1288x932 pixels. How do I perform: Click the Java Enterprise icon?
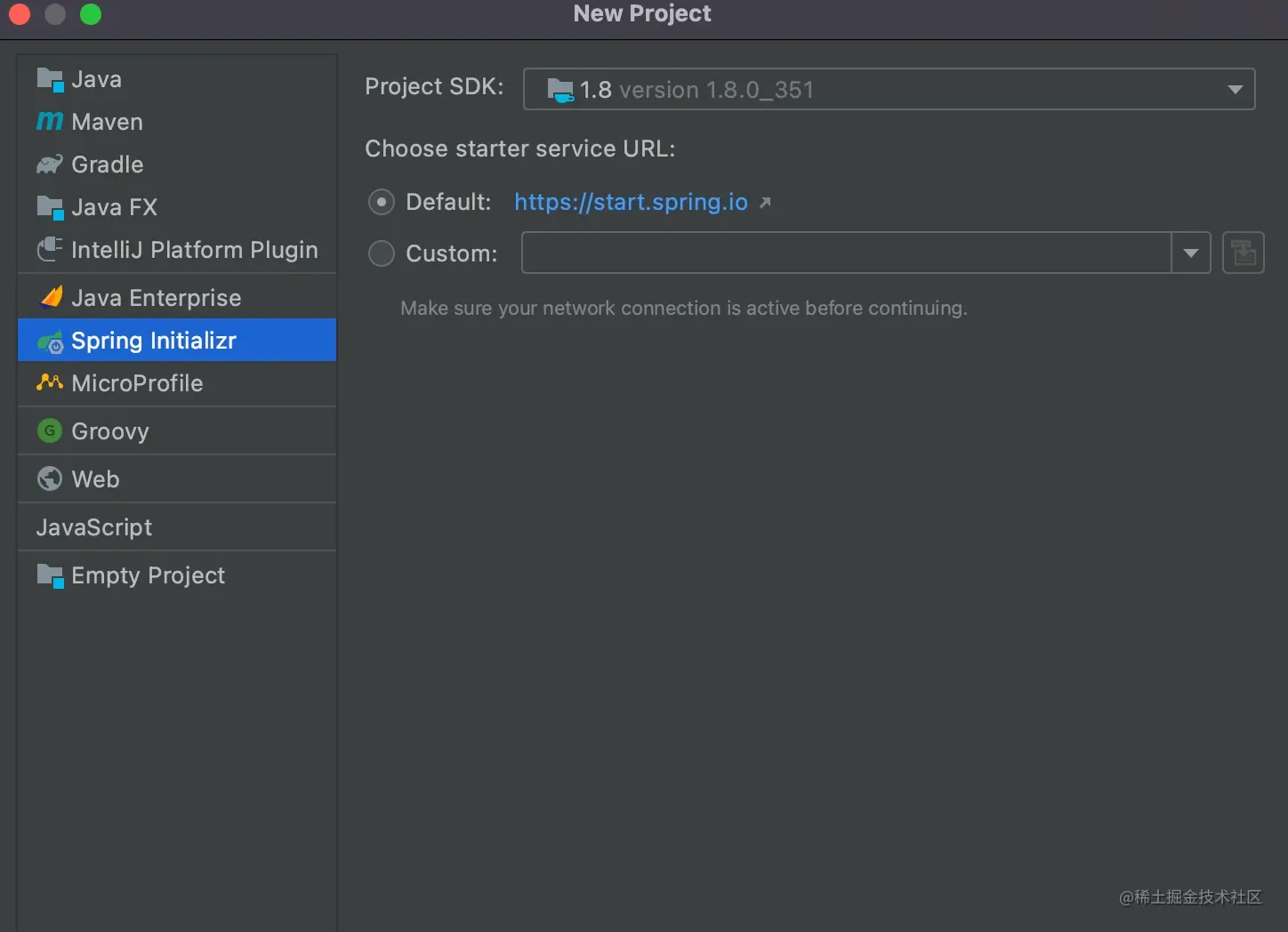tap(52, 297)
